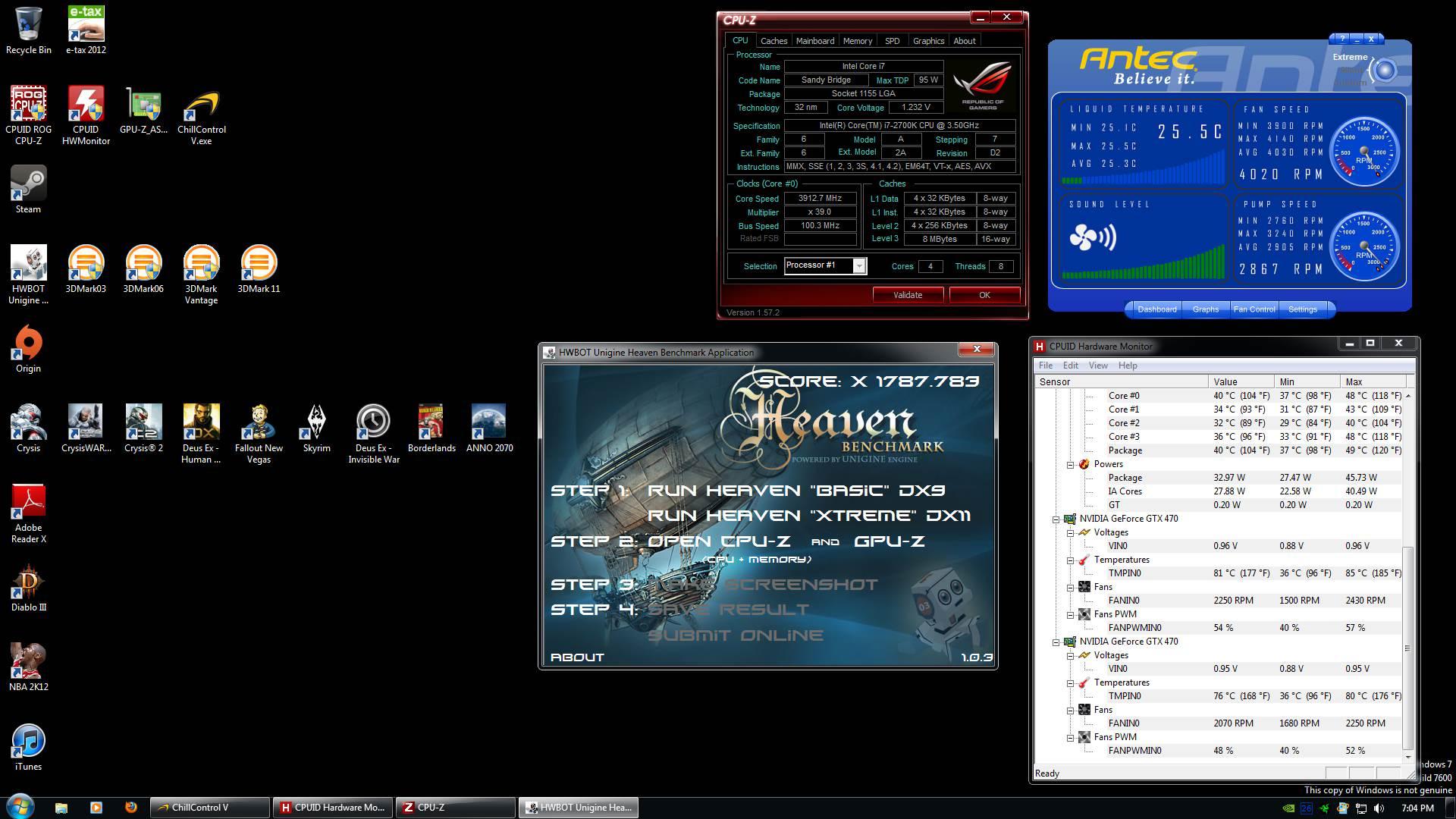Image resolution: width=1456 pixels, height=819 pixels.
Task: Click the NVIDIA icon in system tray
Action: pos(1288,808)
